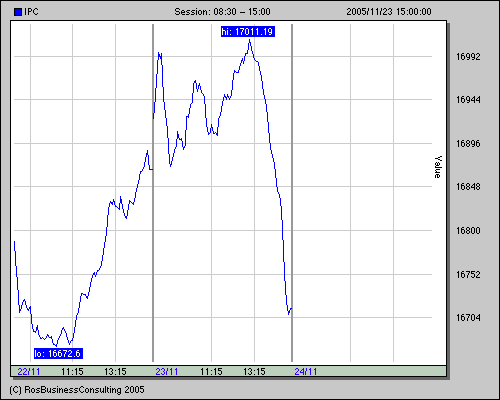
Task: Select the lo: 16672.6 marker label
Action: coord(58,353)
